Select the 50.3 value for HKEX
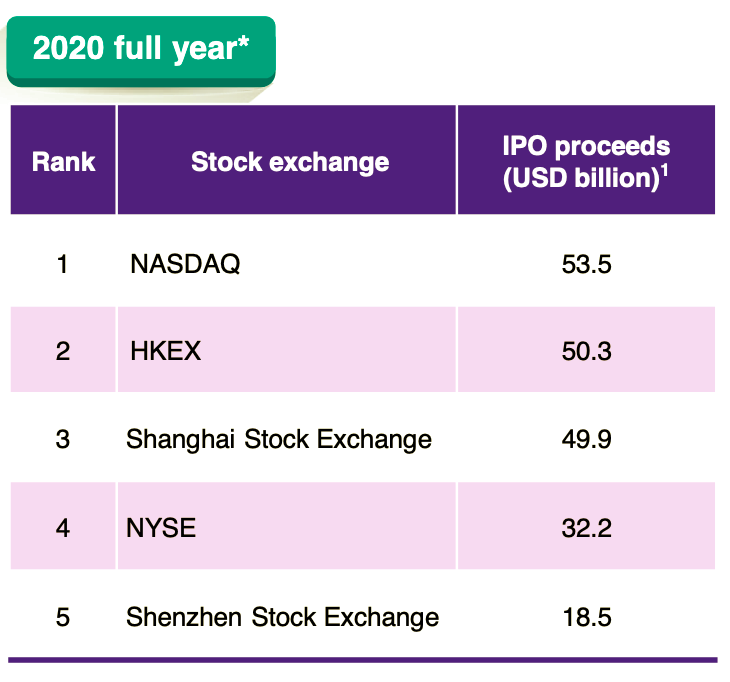This screenshot has width=730, height=682. coord(587,351)
